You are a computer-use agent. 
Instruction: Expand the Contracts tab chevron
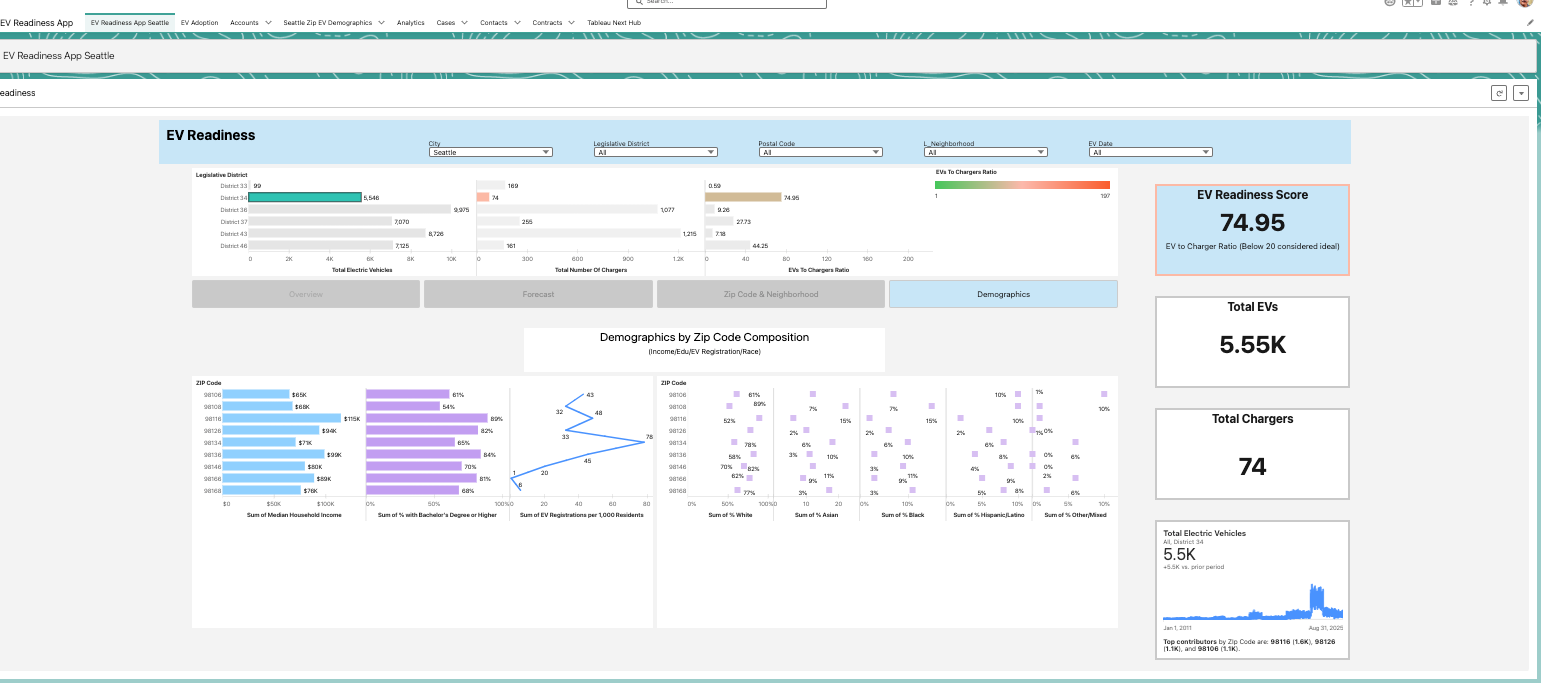tap(571, 22)
